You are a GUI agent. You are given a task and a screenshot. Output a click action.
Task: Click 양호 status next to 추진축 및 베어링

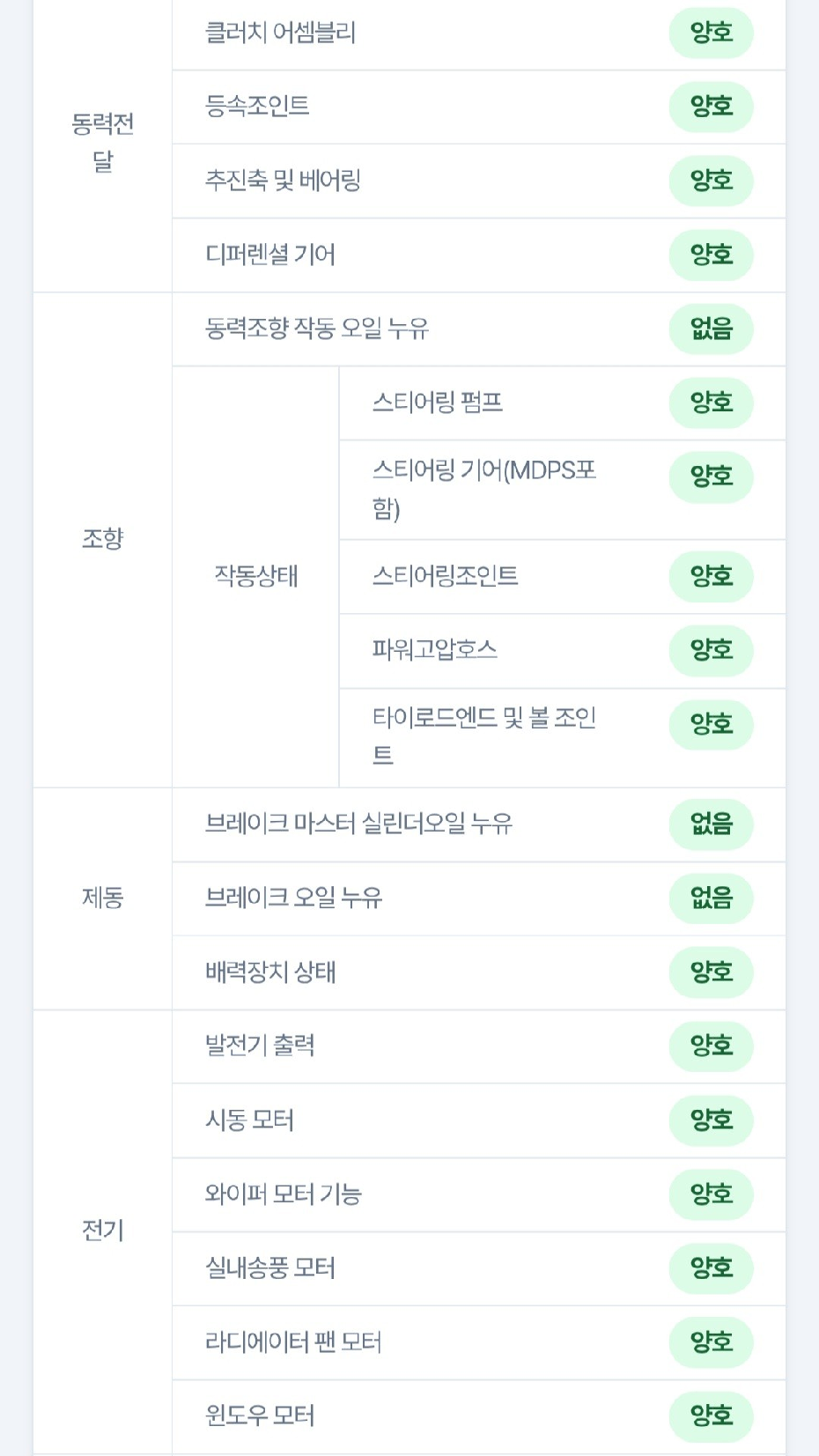[711, 181]
